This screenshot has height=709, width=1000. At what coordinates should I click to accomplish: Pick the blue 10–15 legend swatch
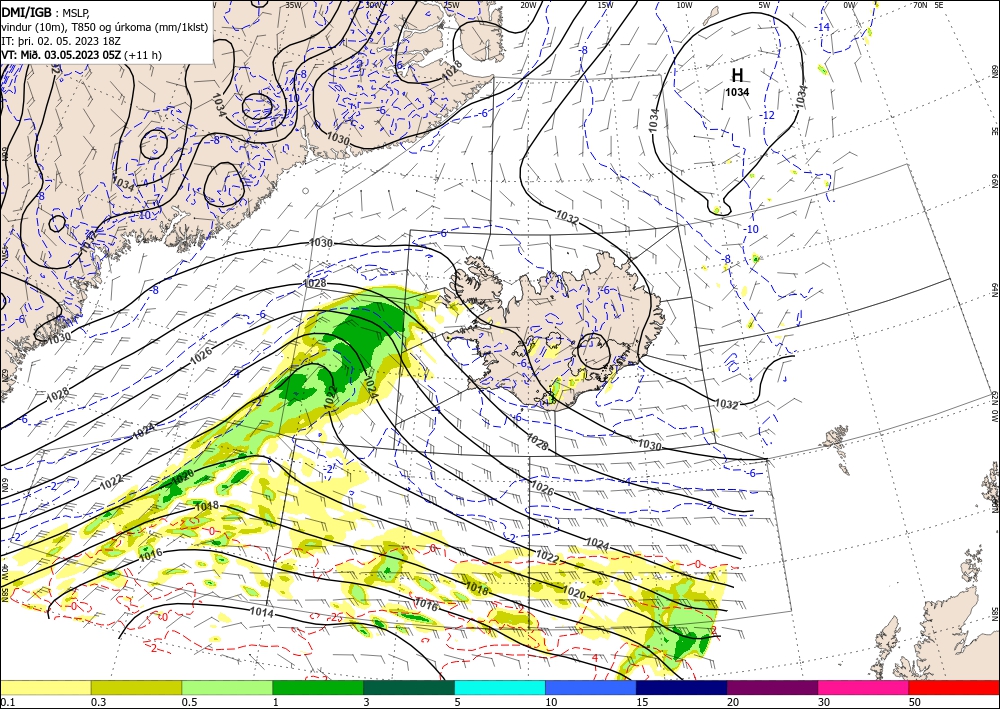click(x=591, y=687)
